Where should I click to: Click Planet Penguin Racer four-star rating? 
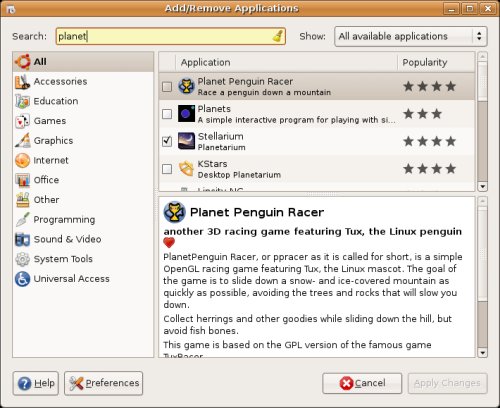point(430,87)
